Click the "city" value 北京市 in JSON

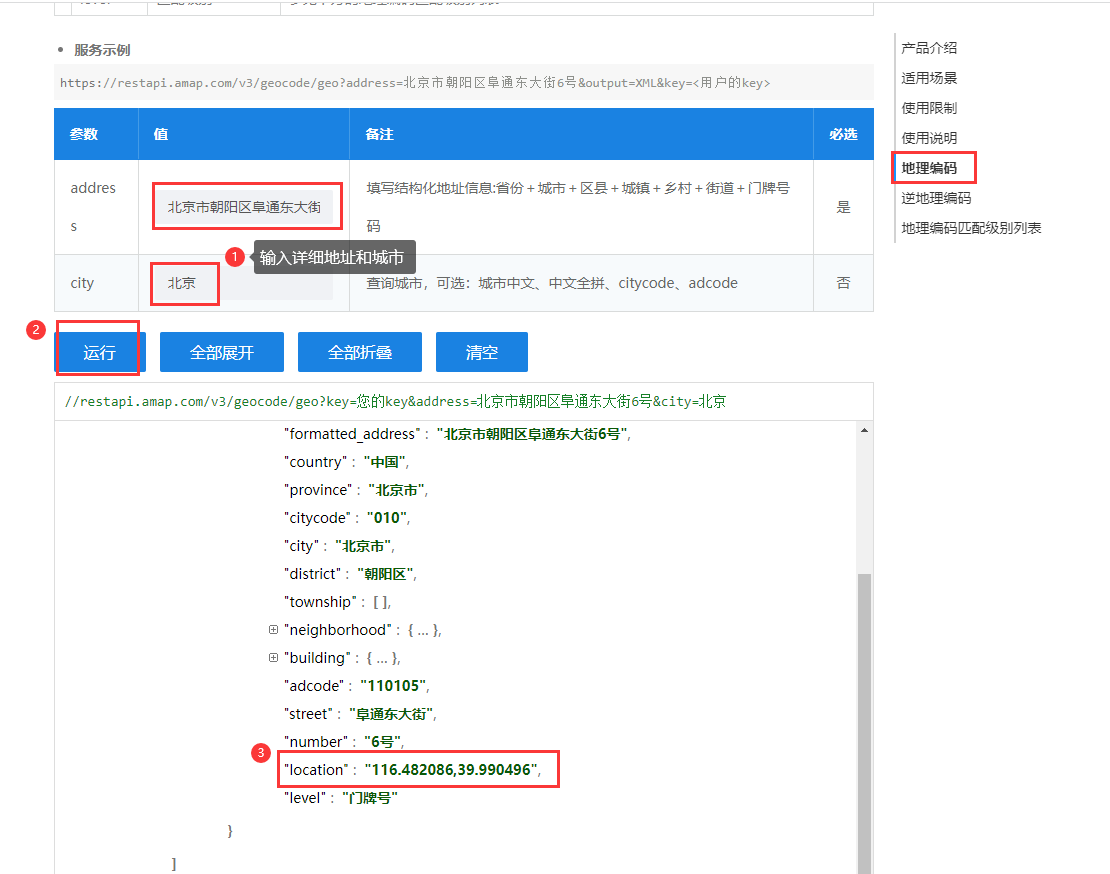pyautogui.click(x=363, y=546)
